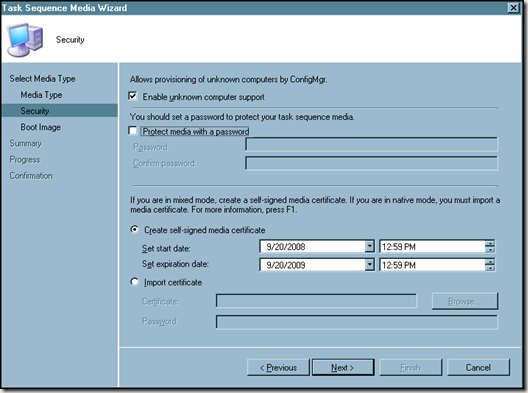Click the Browse... button
Screen dimensions: 528x393
pos(465,301)
